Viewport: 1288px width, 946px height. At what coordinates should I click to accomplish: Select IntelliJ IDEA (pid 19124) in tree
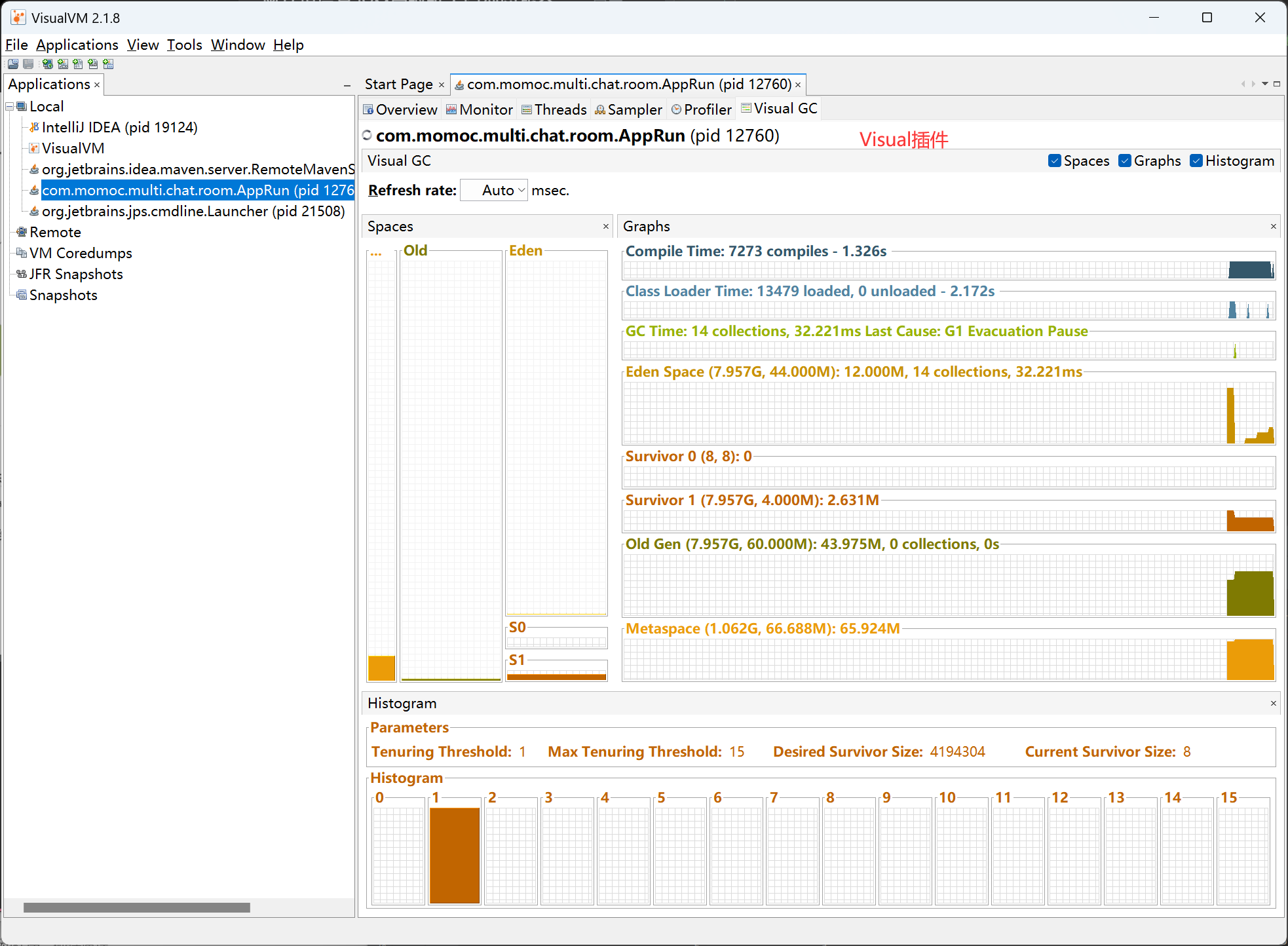click(x=120, y=127)
